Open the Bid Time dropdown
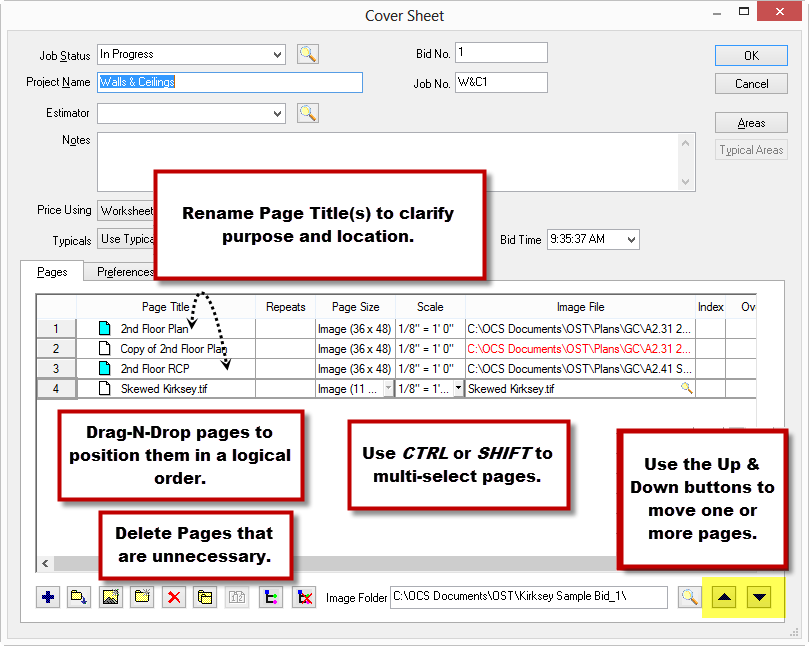 pyautogui.click(x=631, y=239)
